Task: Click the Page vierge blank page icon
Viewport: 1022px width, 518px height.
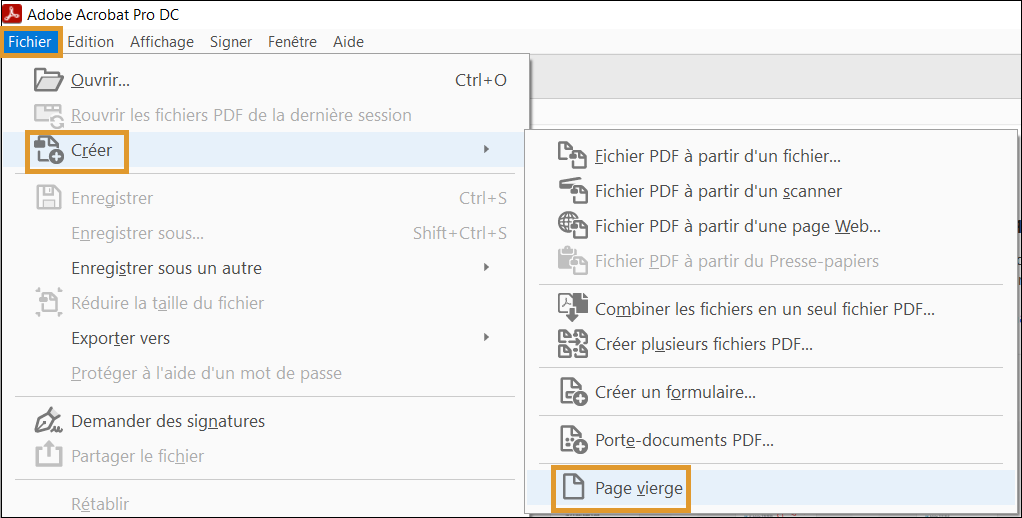Action: (x=574, y=487)
